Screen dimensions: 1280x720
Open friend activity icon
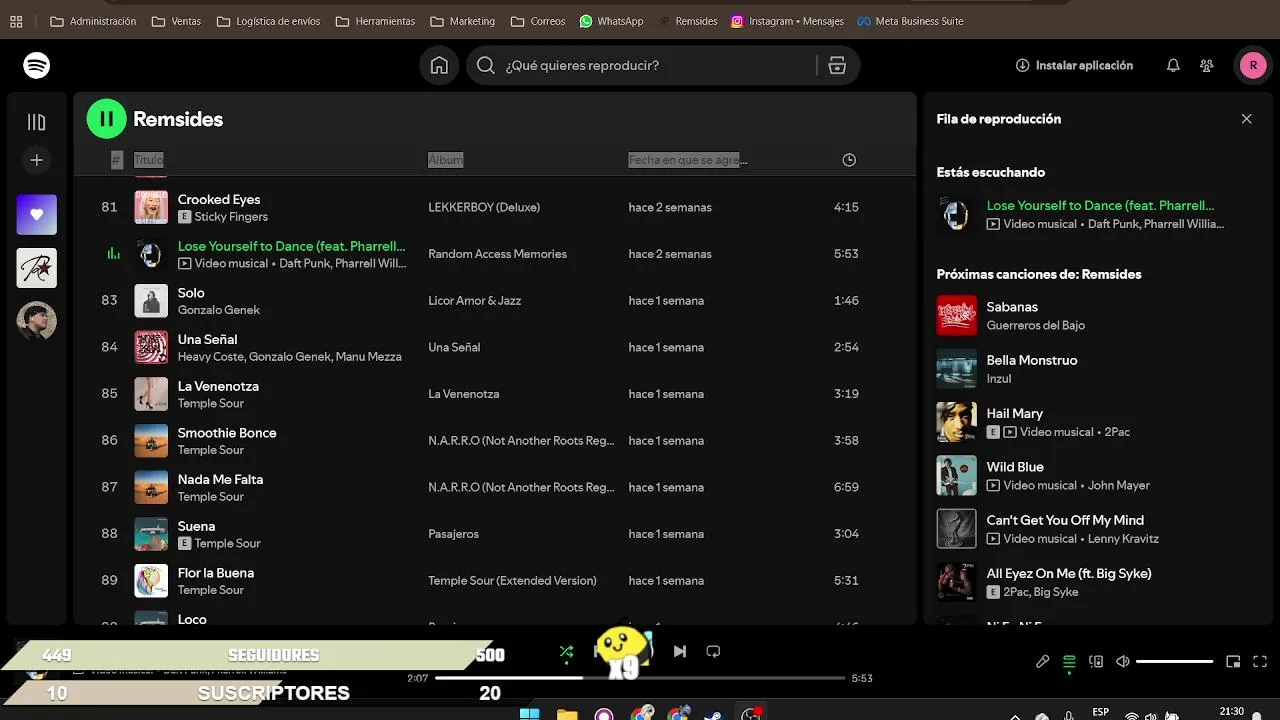pos(1207,65)
